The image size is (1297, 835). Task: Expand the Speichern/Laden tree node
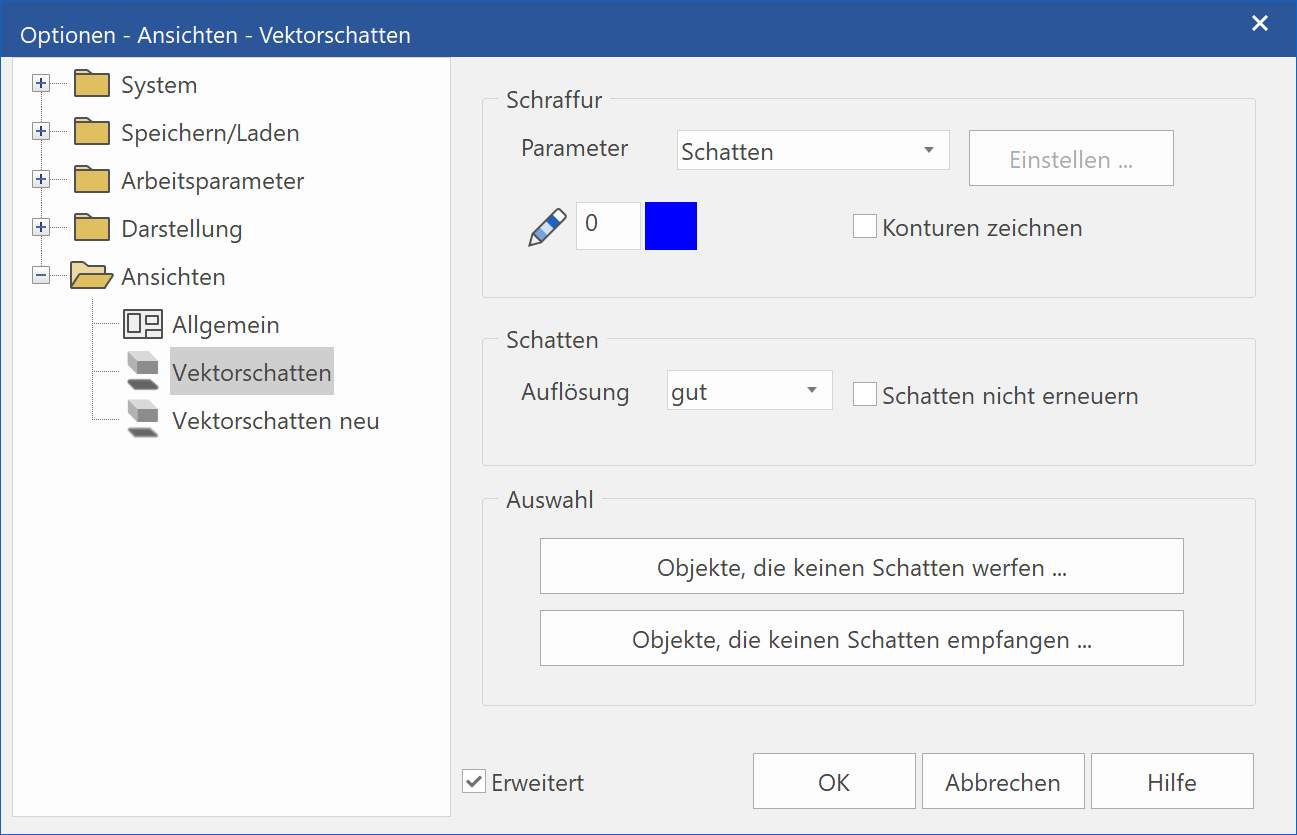[41, 132]
